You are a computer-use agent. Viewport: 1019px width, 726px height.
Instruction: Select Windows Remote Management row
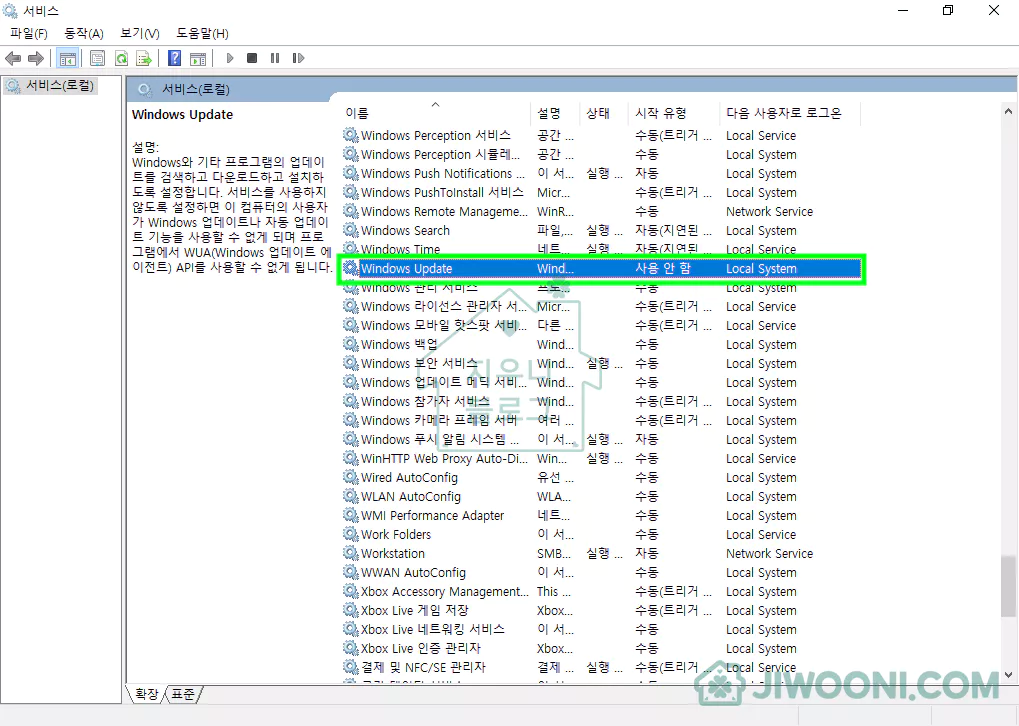pyautogui.click(x=601, y=211)
